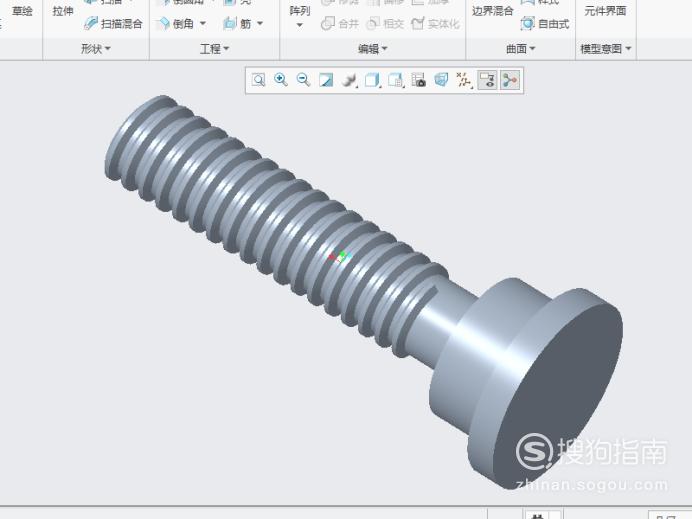Click the 自由式 freestyle tool
Image resolution: width=692 pixels, height=519 pixels.
point(545,23)
